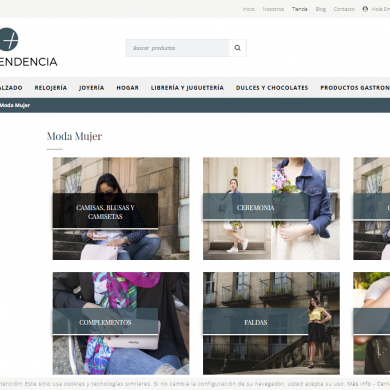This screenshot has width=390, height=390.
Task: Go to the Inicio page
Action: click(x=249, y=9)
